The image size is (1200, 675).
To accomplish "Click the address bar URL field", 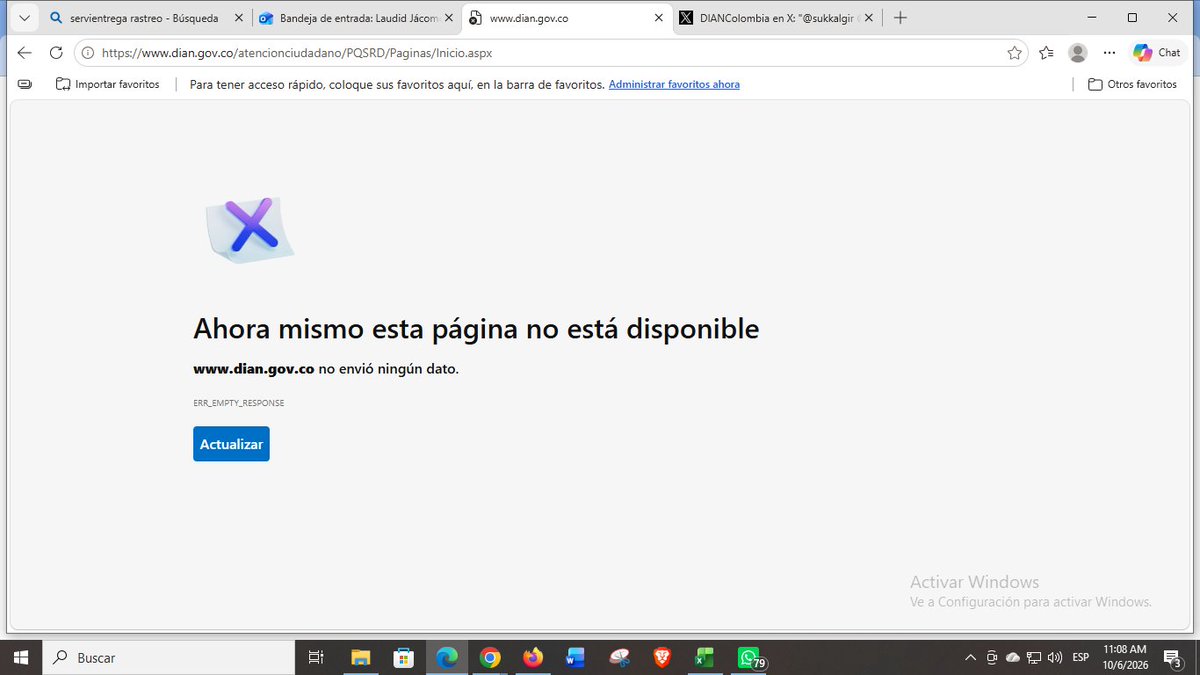I will pyautogui.click(x=550, y=53).
